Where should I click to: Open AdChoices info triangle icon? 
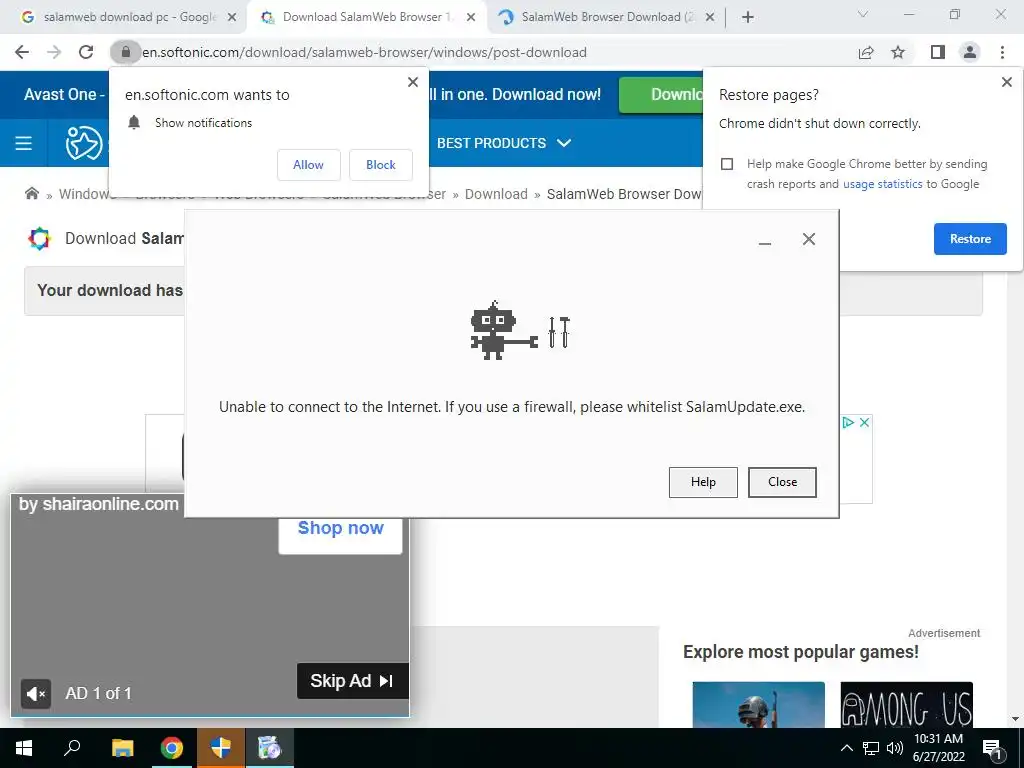[x=848, y=423]
